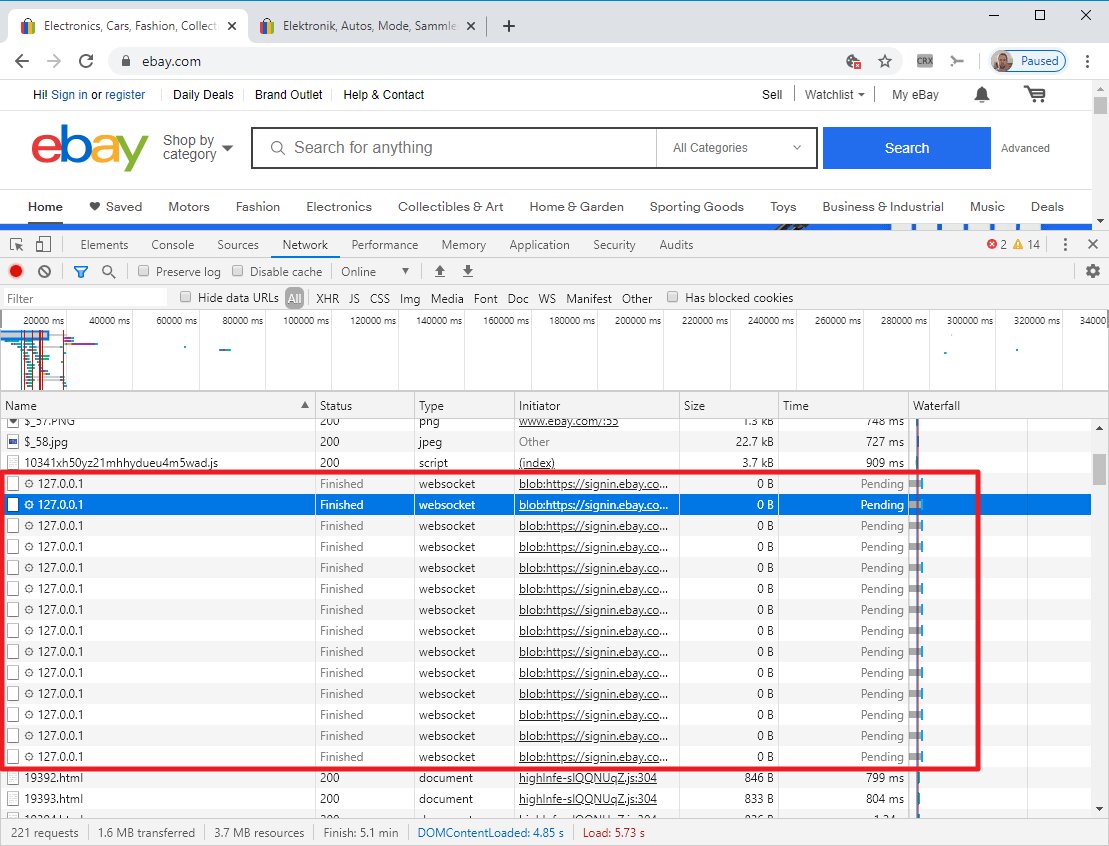Image resolution: width=1109 pixels, height=846 pixels.
Task: Focus the network Filter text box
Action: (85, 299)
